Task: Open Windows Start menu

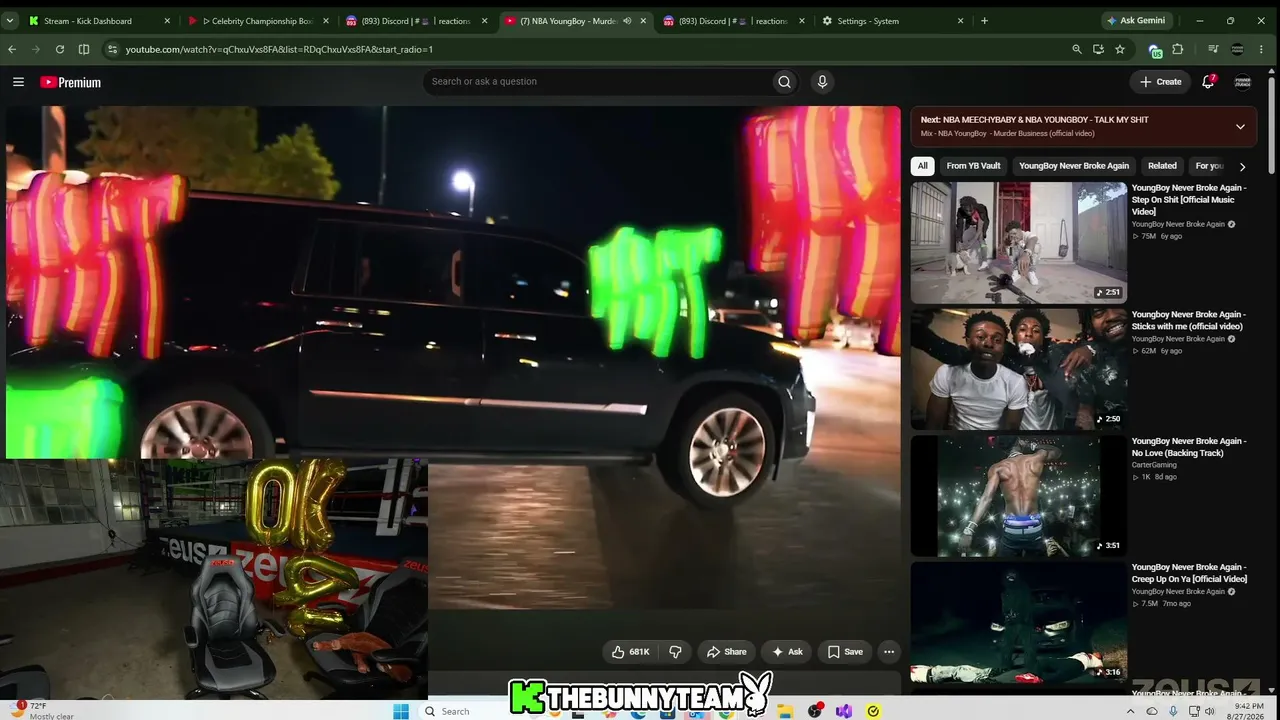Action: [401, 711]
